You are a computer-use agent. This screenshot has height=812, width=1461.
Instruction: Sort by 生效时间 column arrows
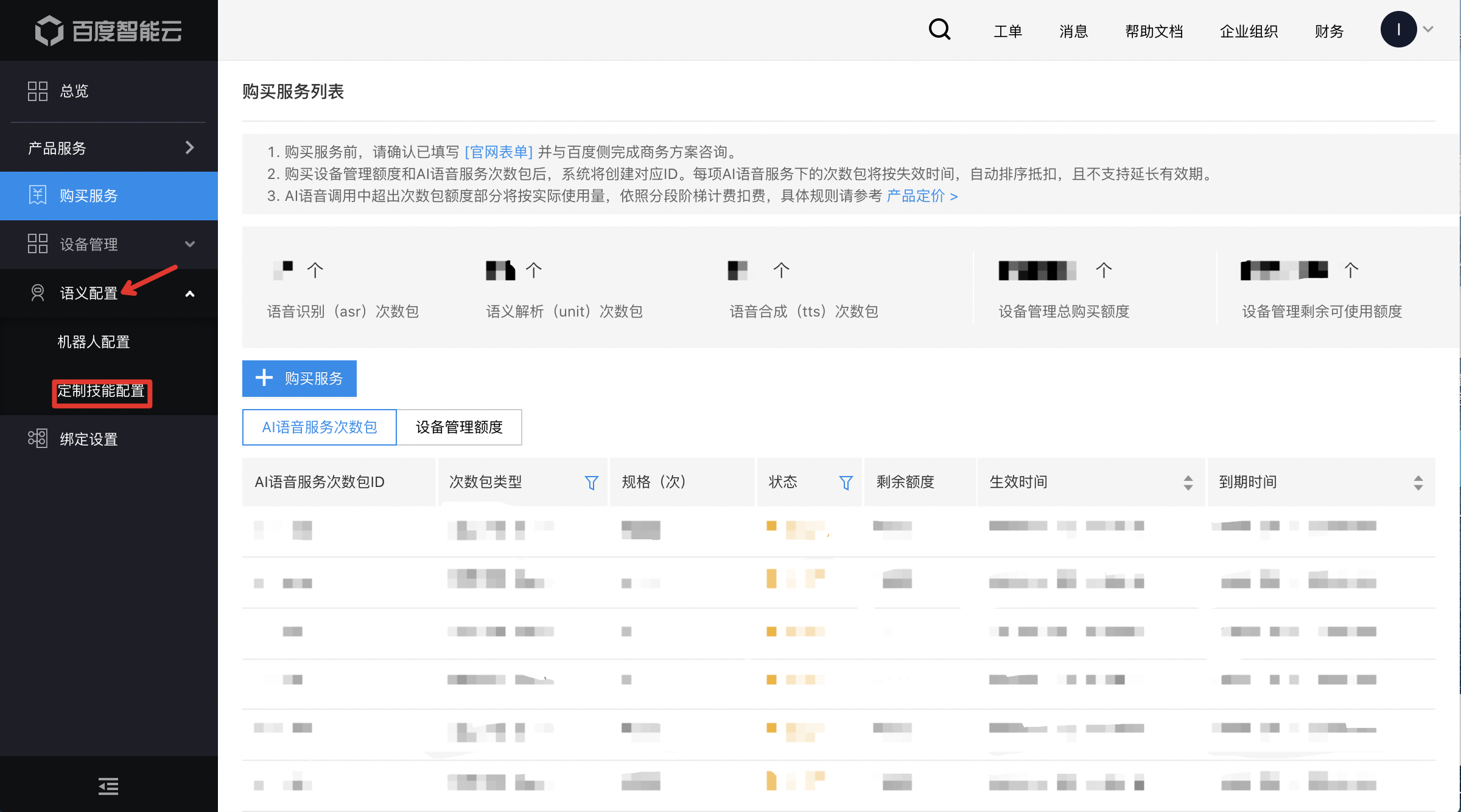click(x=1188, y=483)
